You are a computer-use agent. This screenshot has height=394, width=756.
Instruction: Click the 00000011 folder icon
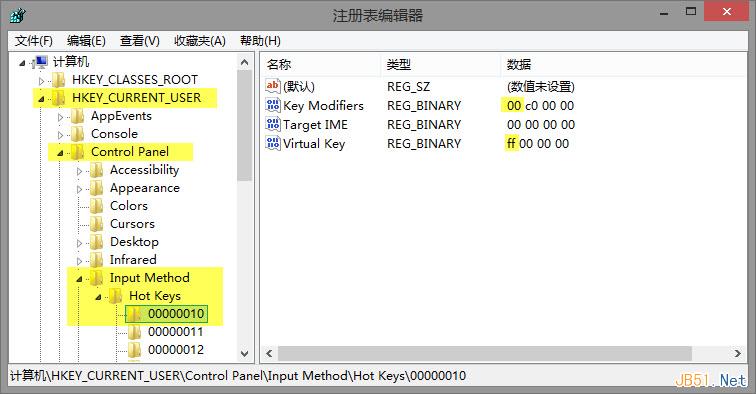click(135, 332)
